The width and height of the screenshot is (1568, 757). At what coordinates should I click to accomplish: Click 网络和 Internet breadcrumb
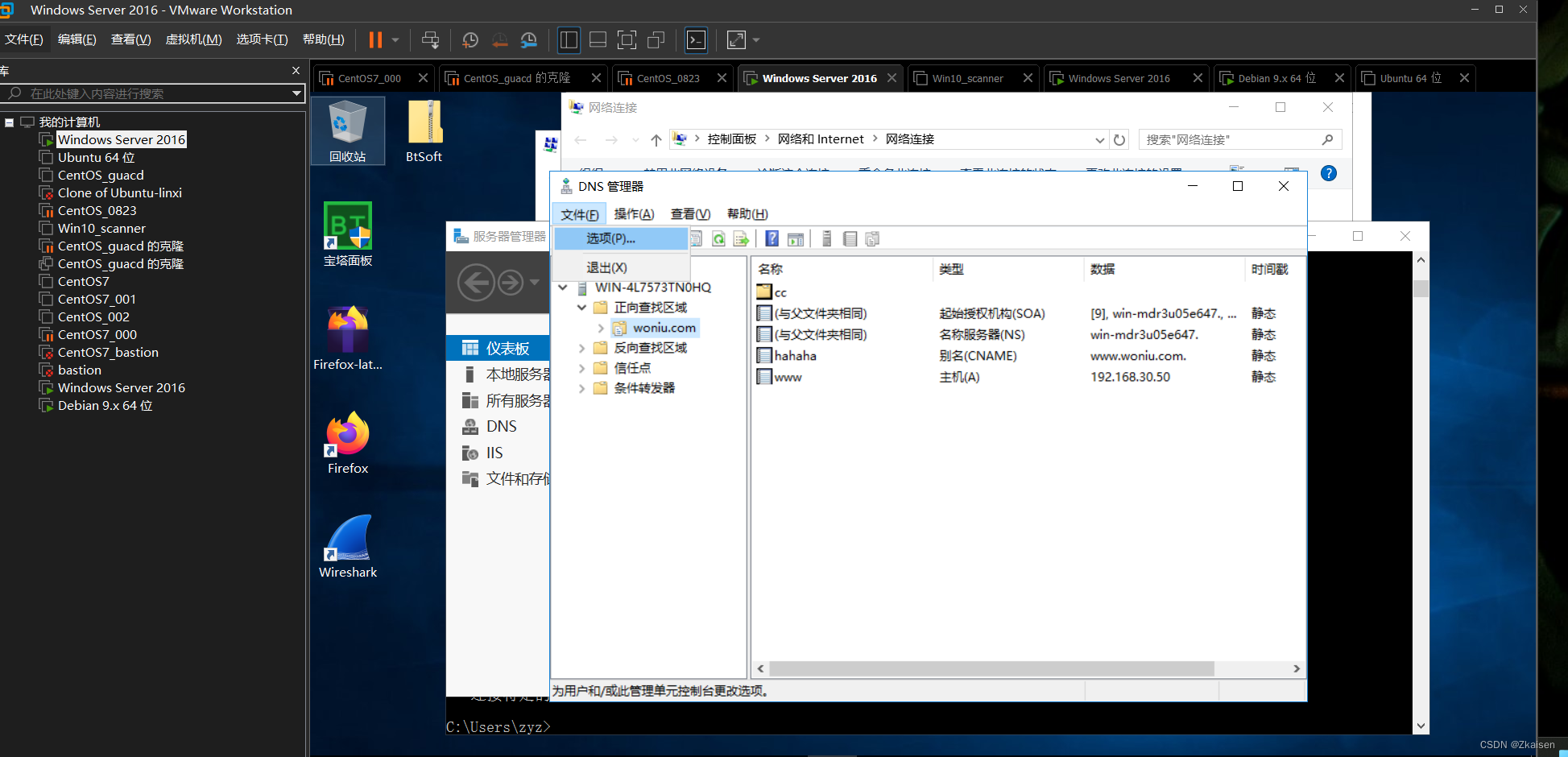click(x=821, y=139)
